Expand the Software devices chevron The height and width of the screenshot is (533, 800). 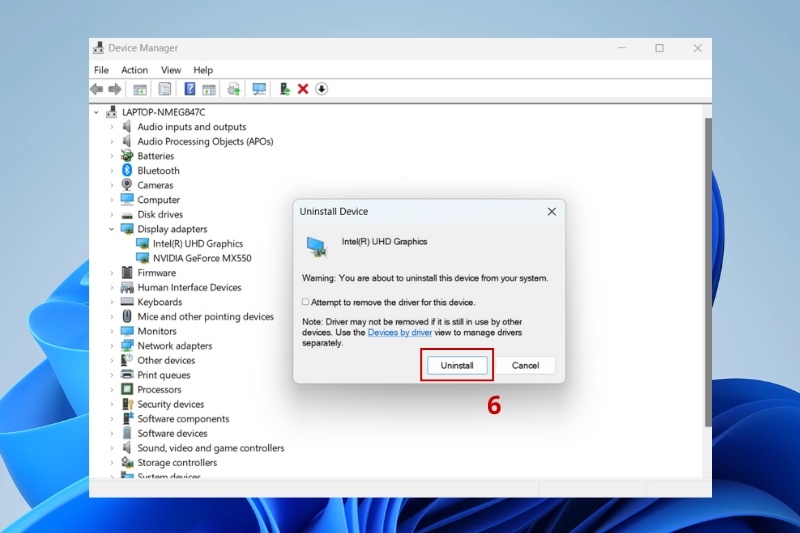pyautogui.click(x=112, y=433)
